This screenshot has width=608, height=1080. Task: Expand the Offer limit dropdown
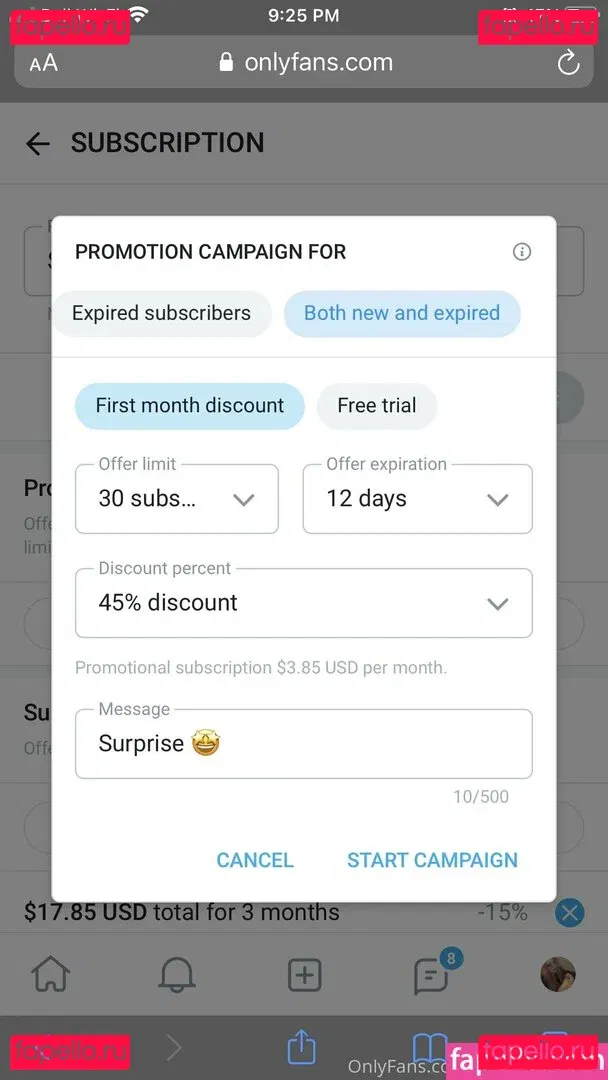177,499
